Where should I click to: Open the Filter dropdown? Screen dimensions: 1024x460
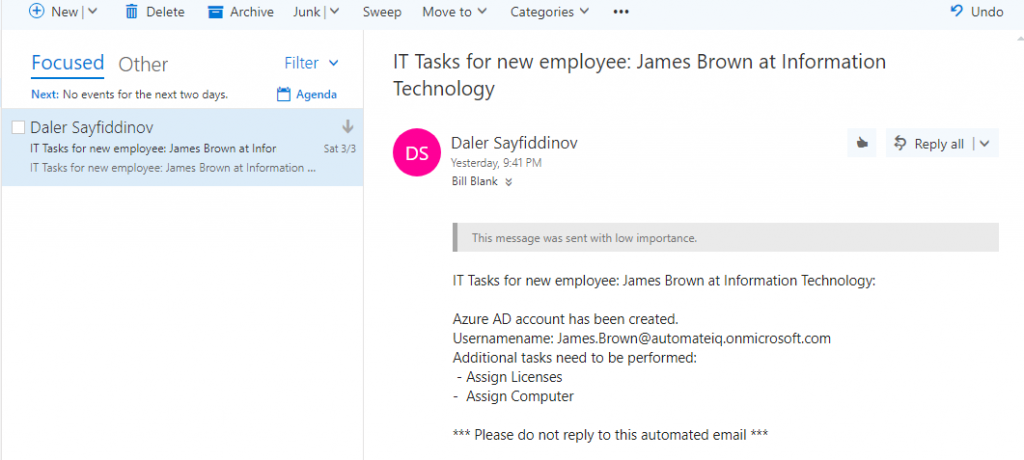pos(311,63)
